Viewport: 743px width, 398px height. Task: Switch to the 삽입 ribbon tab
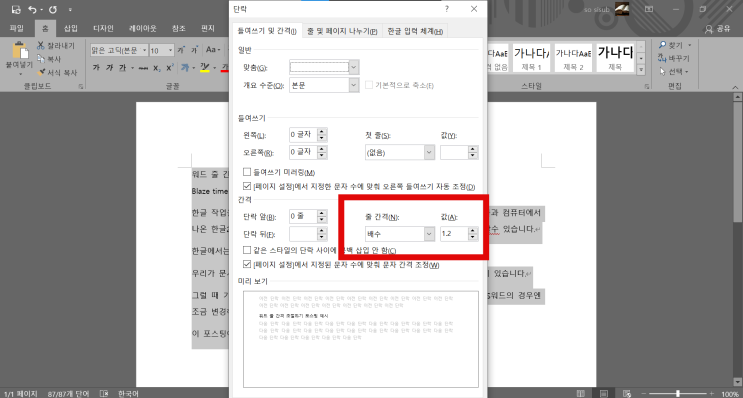click(71, 28)
